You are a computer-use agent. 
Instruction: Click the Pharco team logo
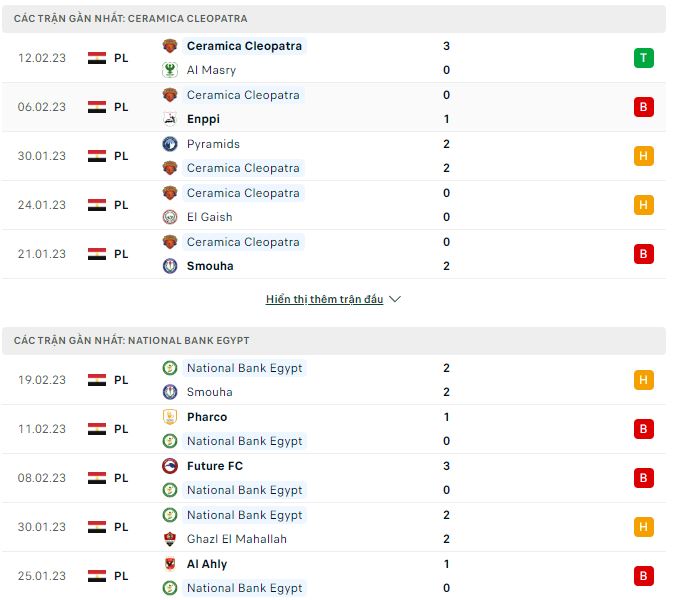[x=170, y=417]
